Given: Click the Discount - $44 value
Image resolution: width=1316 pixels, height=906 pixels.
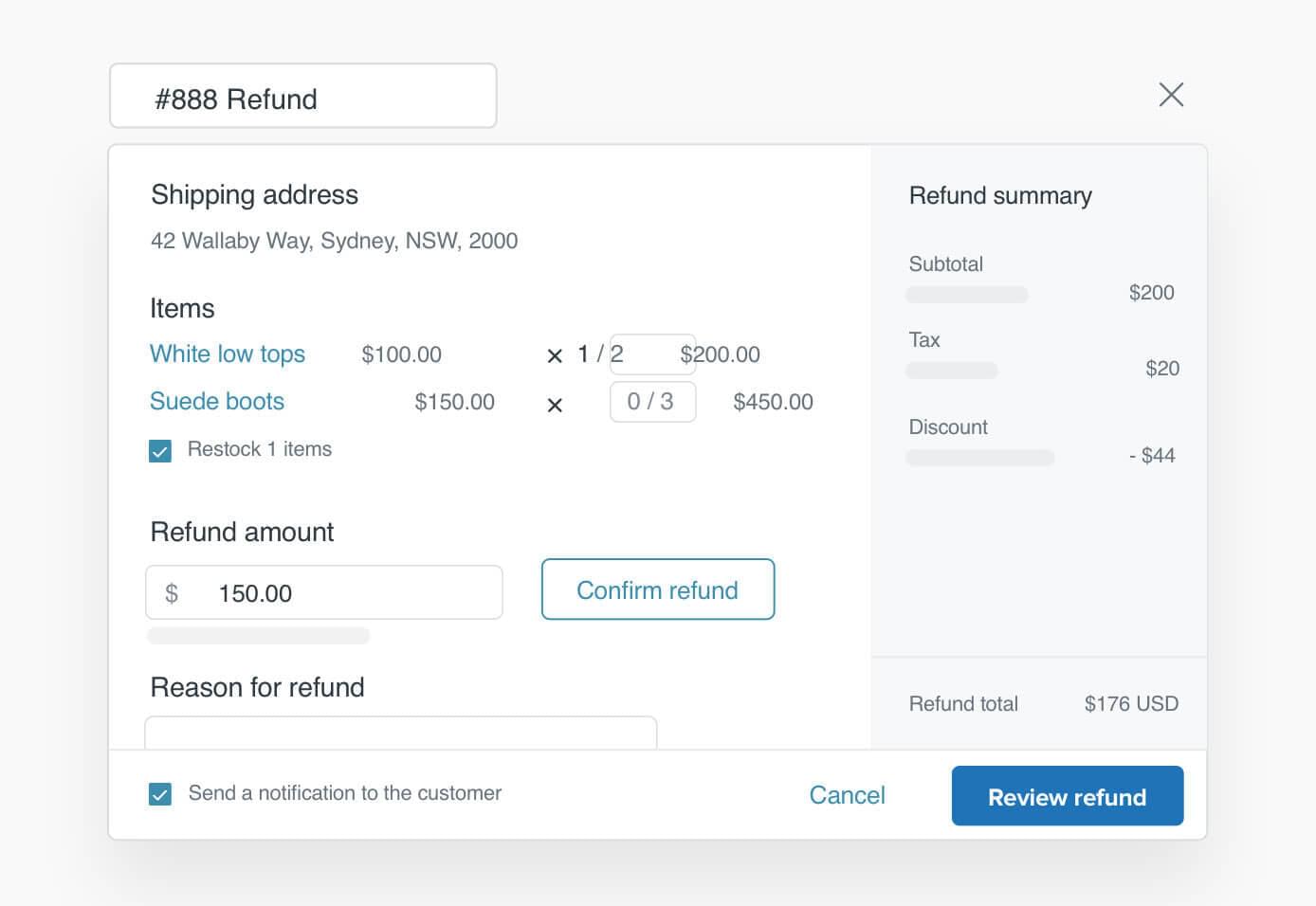Looking at the screenshot, I should 1152,456.
